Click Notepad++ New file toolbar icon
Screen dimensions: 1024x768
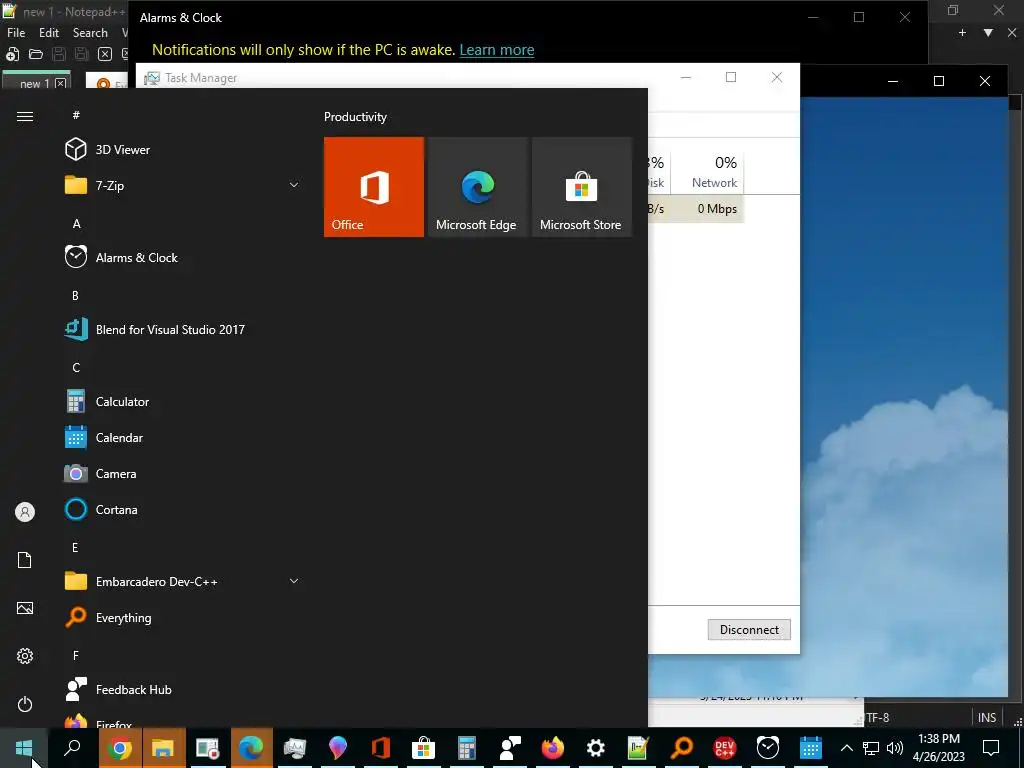(12, 54)
